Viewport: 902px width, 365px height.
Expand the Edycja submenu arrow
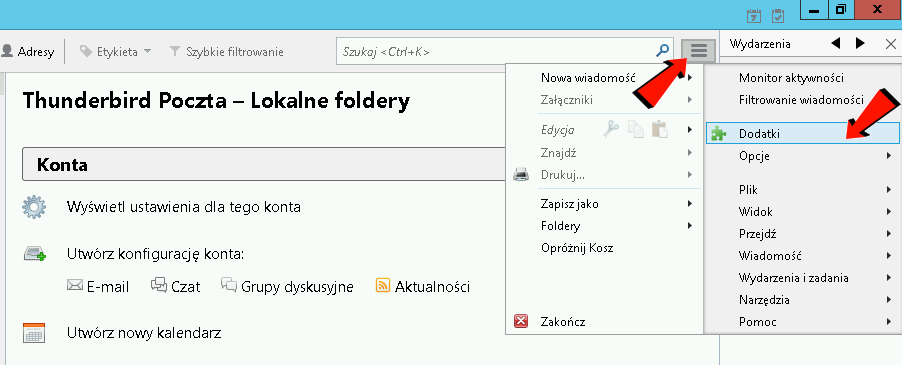click(689, 130)
